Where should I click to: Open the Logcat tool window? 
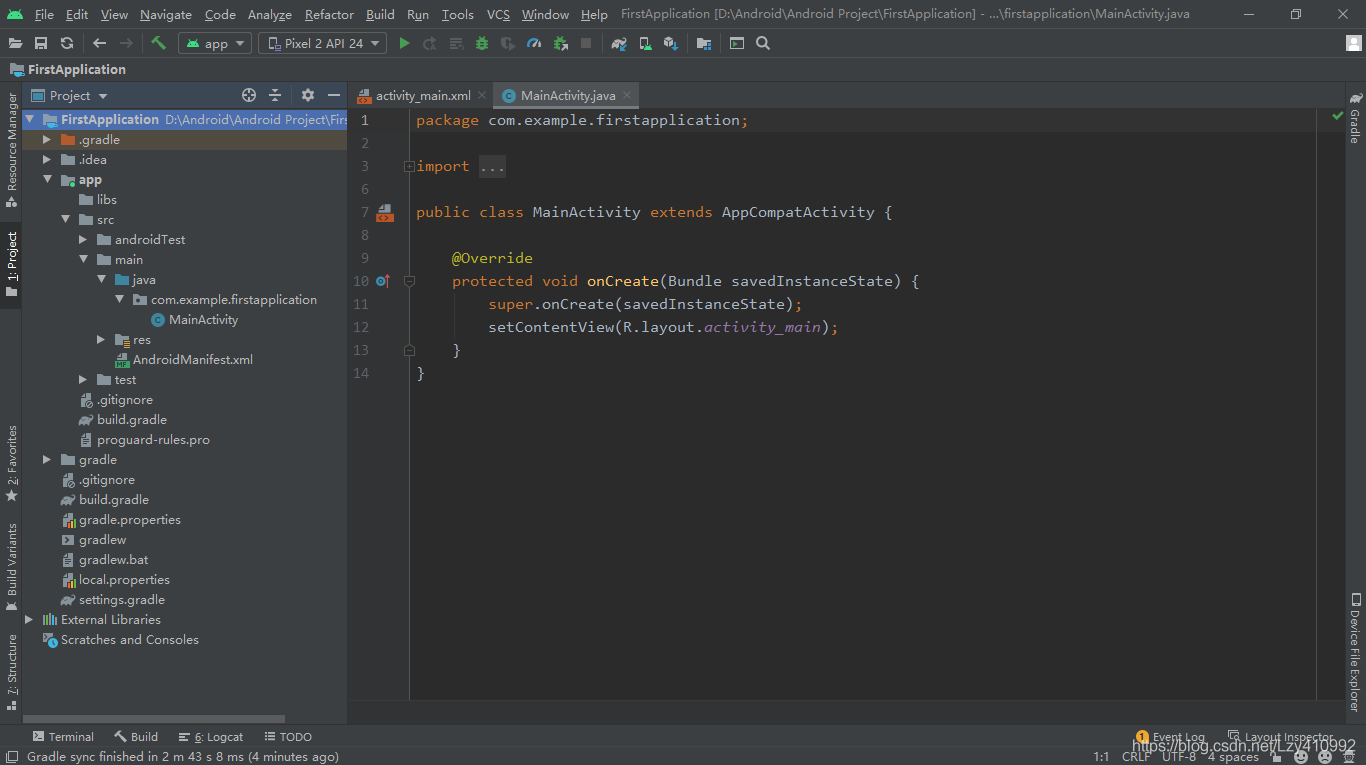click(x=210, y=737)
